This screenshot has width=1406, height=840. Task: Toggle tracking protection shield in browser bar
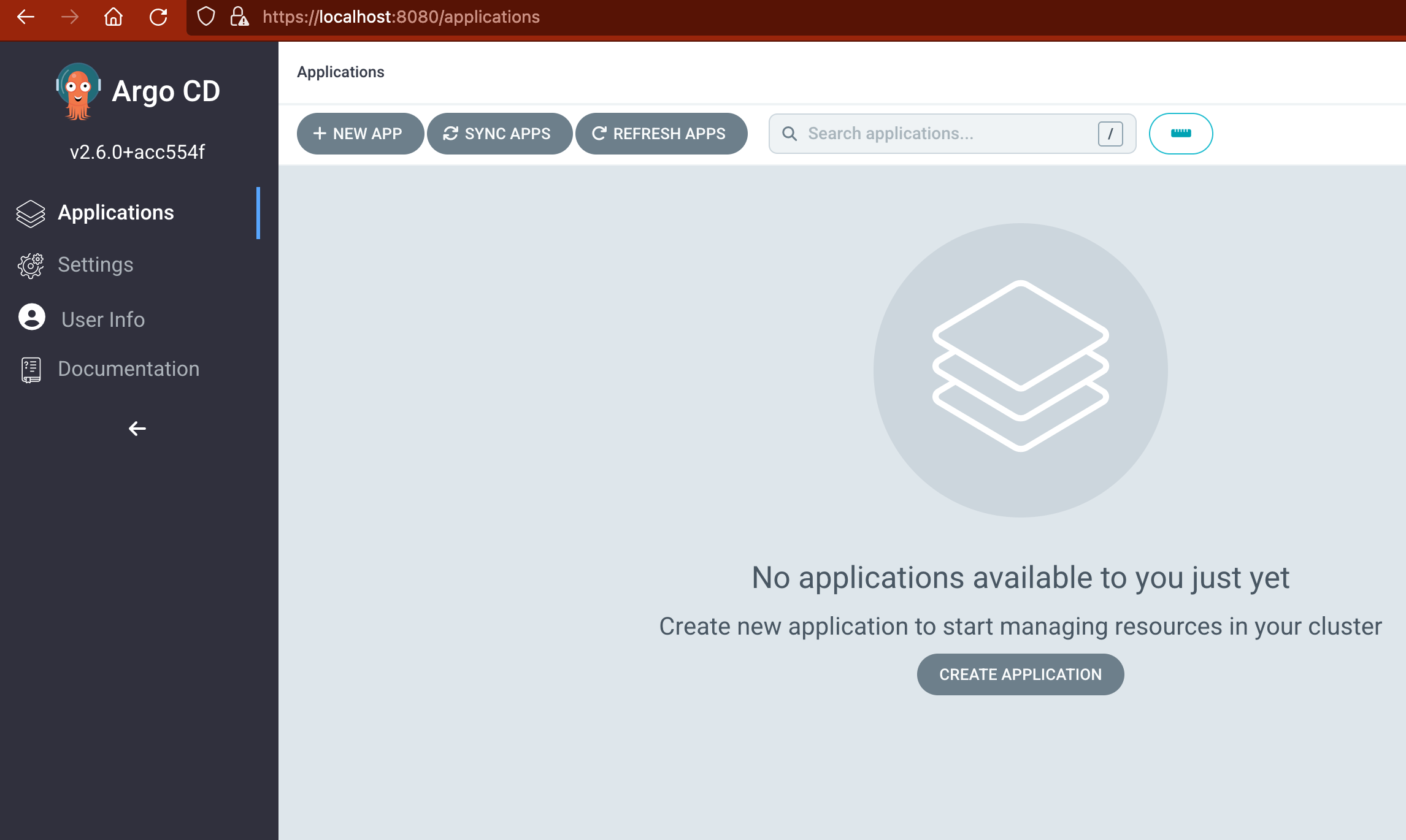(206, 17)
